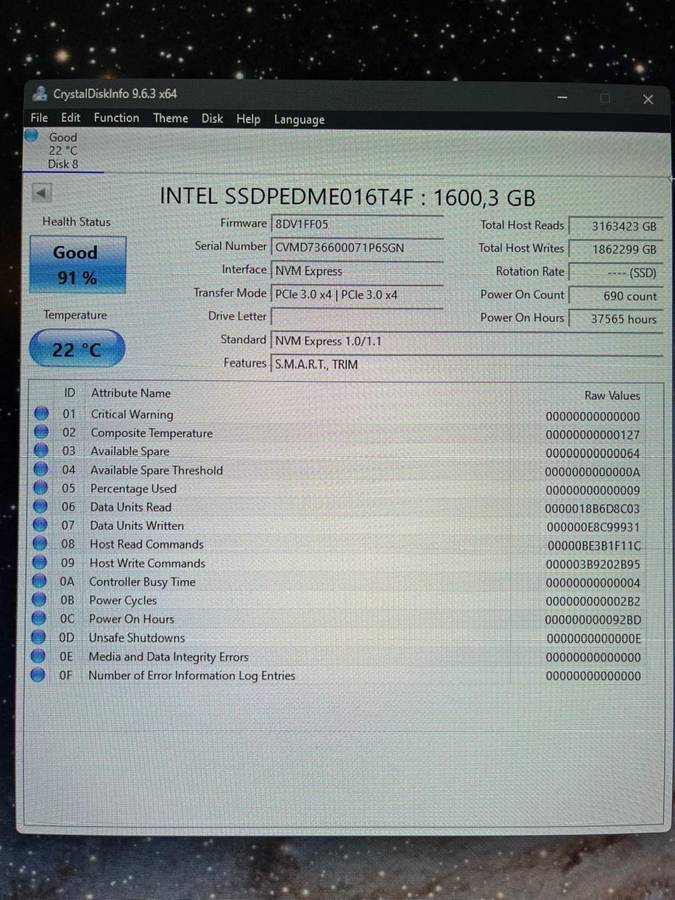Viewport: 675px width, 900px height.
Task: Minimize the CrystalDiskInfo window
Action: pyautogui.click(x=562, y=98)
